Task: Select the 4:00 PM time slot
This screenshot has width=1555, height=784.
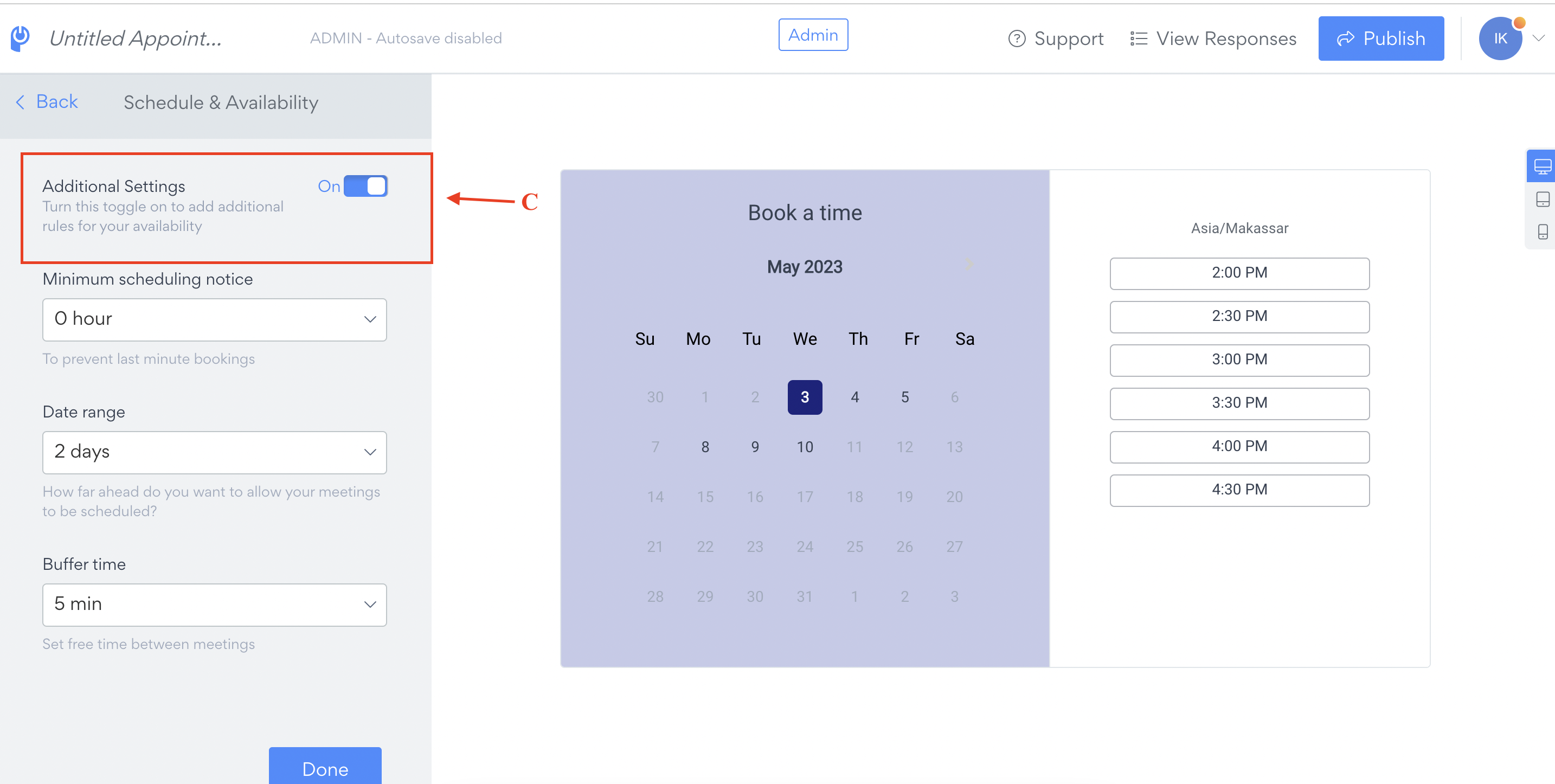Action: 1239,447
